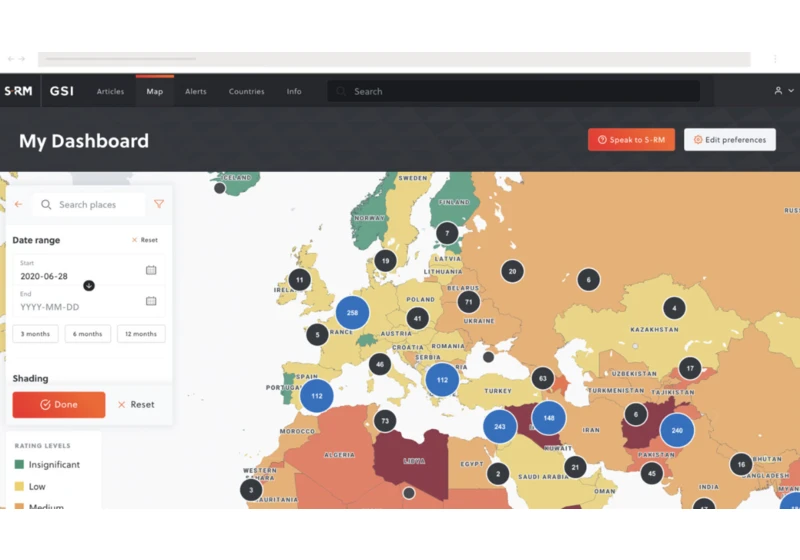This screenshot has width=800, height=560.
Task: Open Edit preferences
Action: (730, 140)
